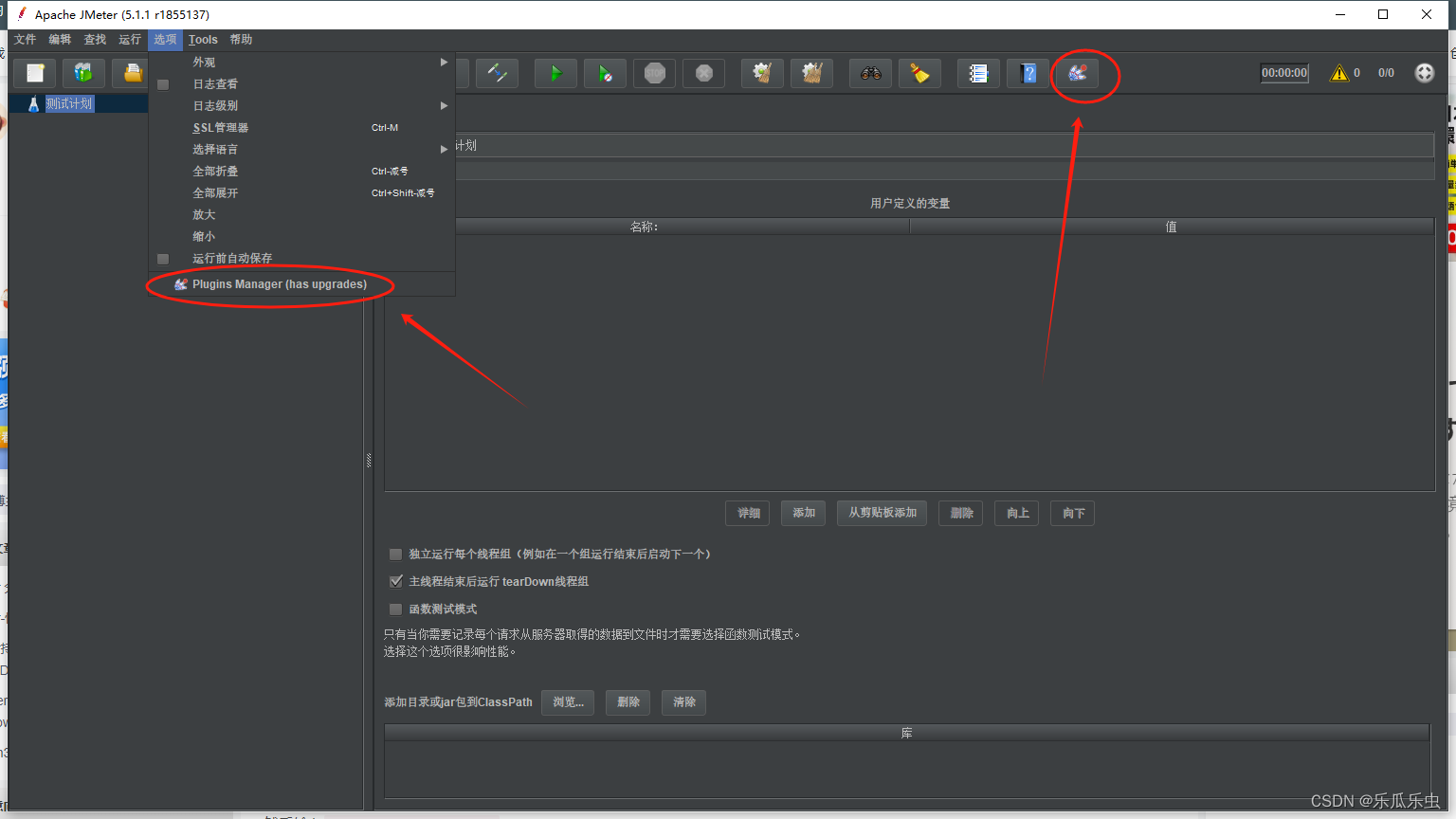Image resolution: width=1456 pixels, height=819 pixels.
Task: Click the 库 column header
Action: pos(907,733)
